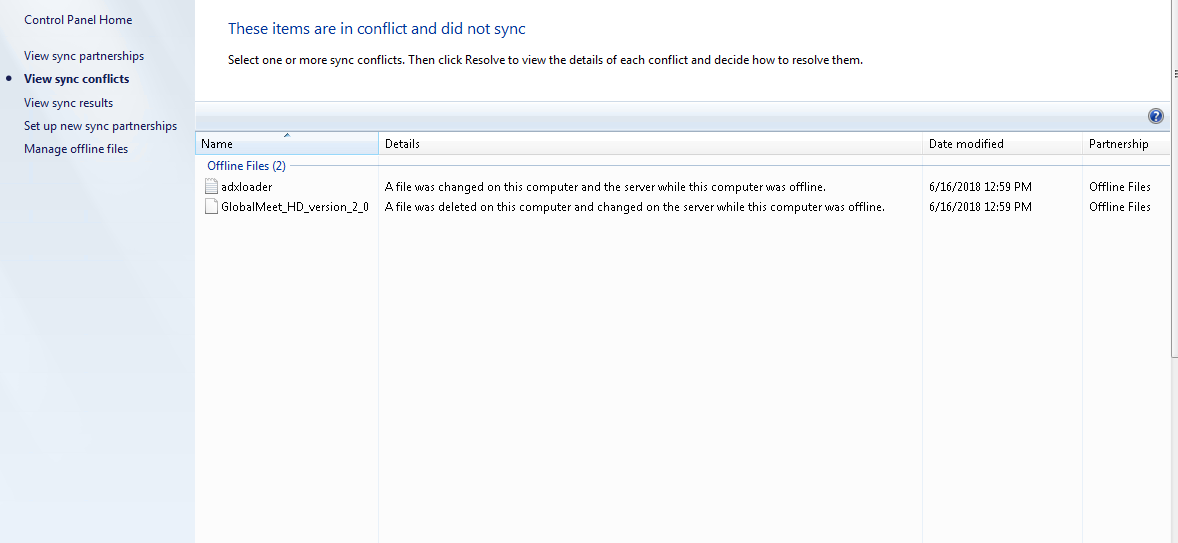Screen dimensions: 1178x543
Task: Open View sync results
Action: [x=68, y=103]
